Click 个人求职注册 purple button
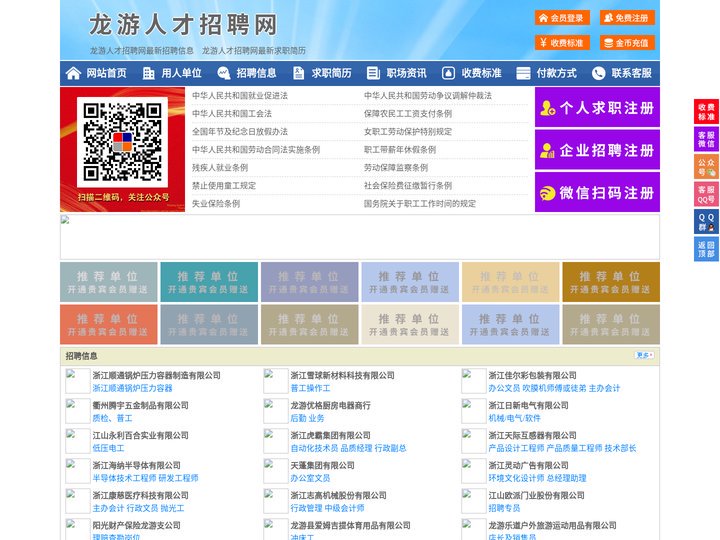The width and height of the screenshot is (720, 540). [597, 107]
